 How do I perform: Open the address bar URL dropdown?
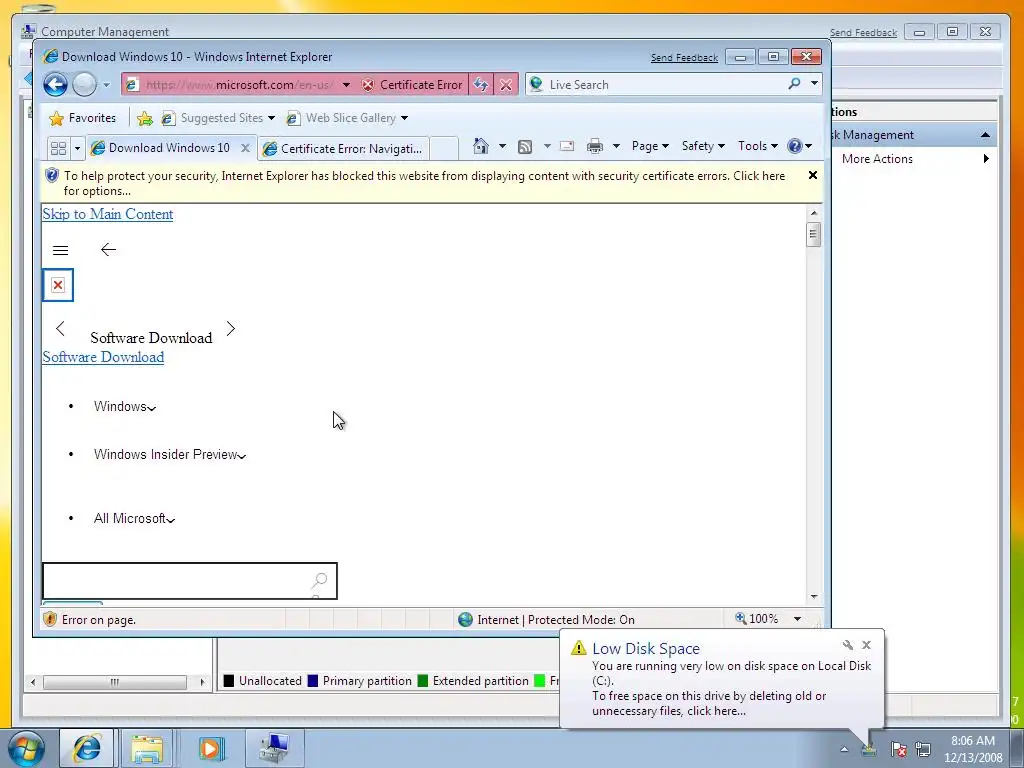click(346, 84)
